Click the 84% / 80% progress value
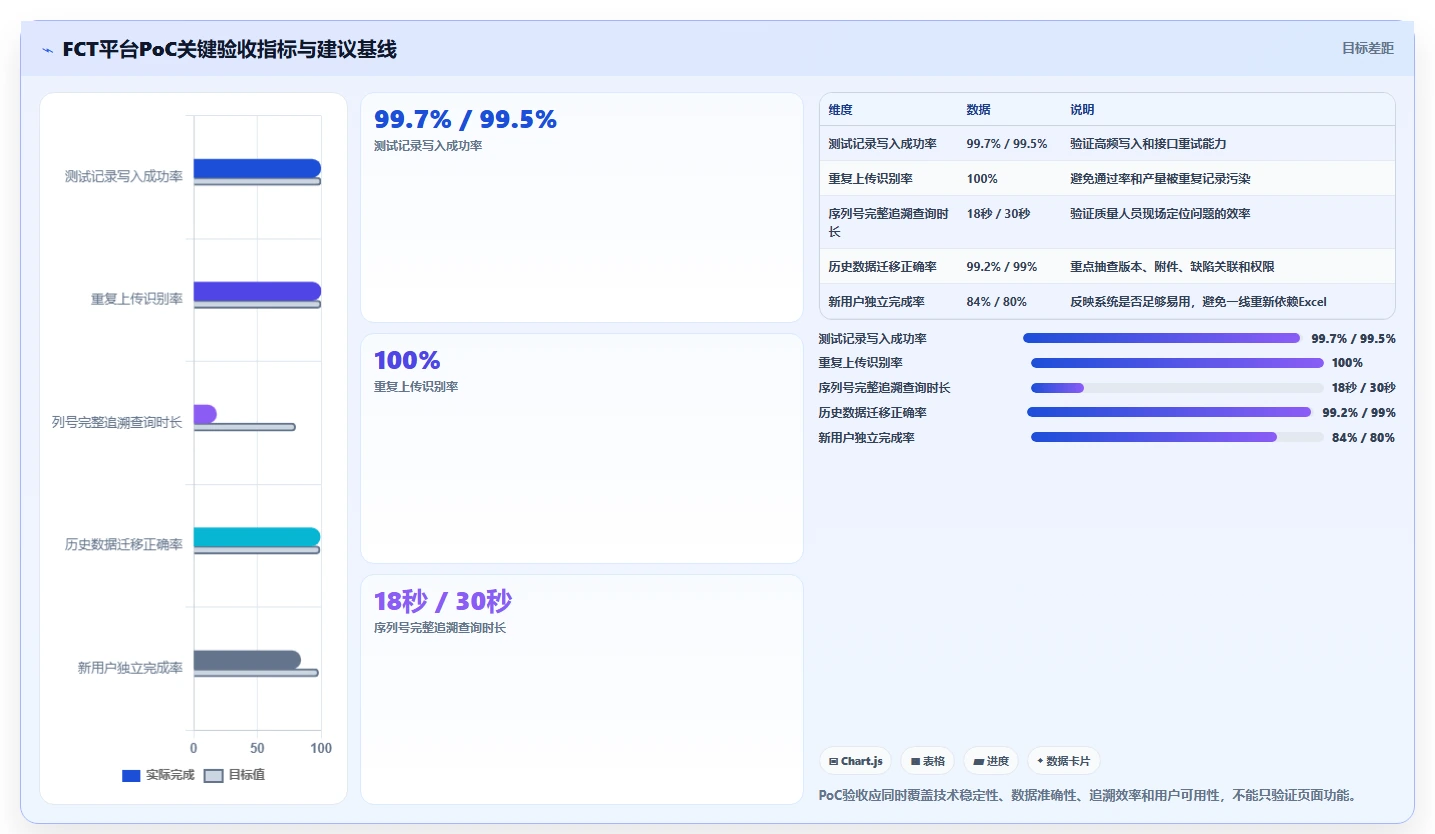 [1363, 438]
